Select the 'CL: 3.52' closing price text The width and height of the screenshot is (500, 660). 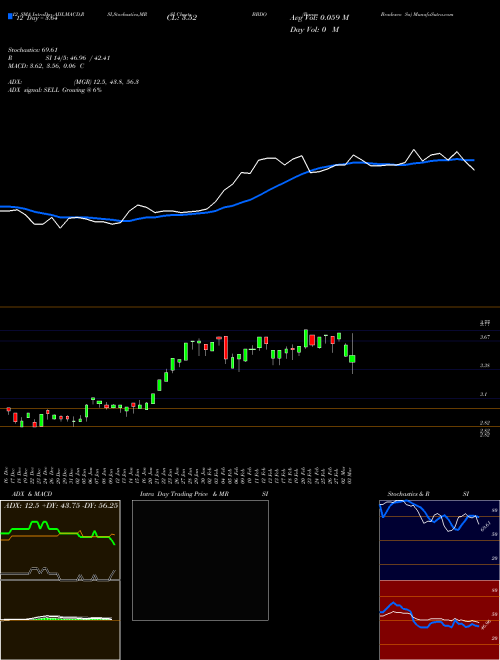[182, 18]
